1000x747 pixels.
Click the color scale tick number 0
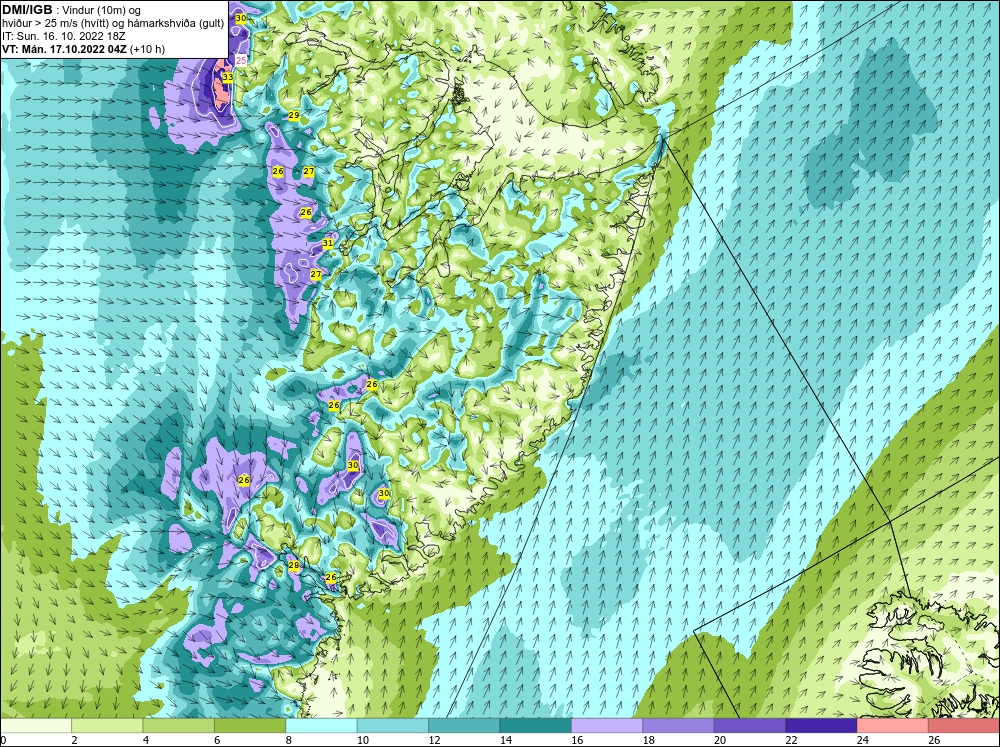coord(3,740)
